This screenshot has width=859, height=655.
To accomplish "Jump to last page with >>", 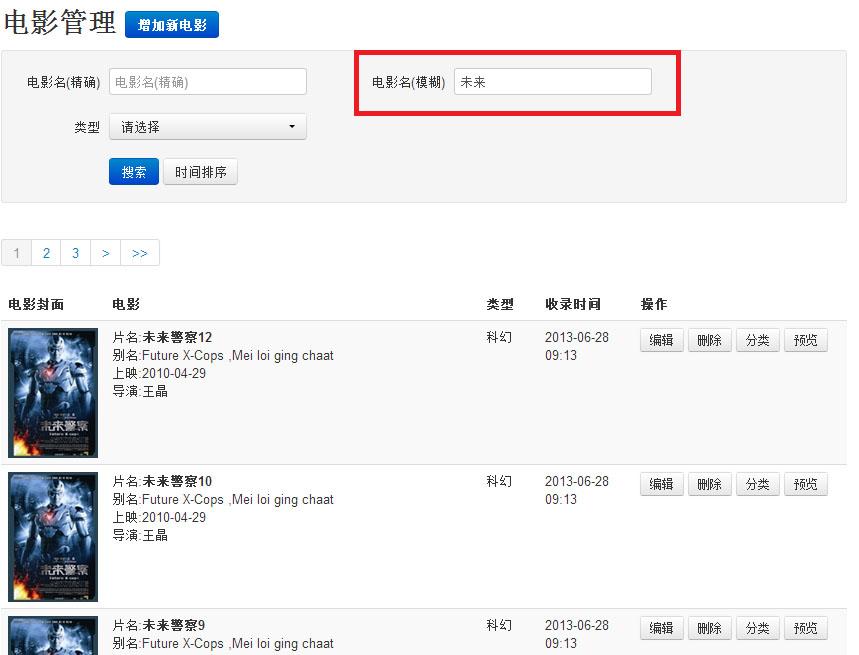I will click(x=140, y=253).
